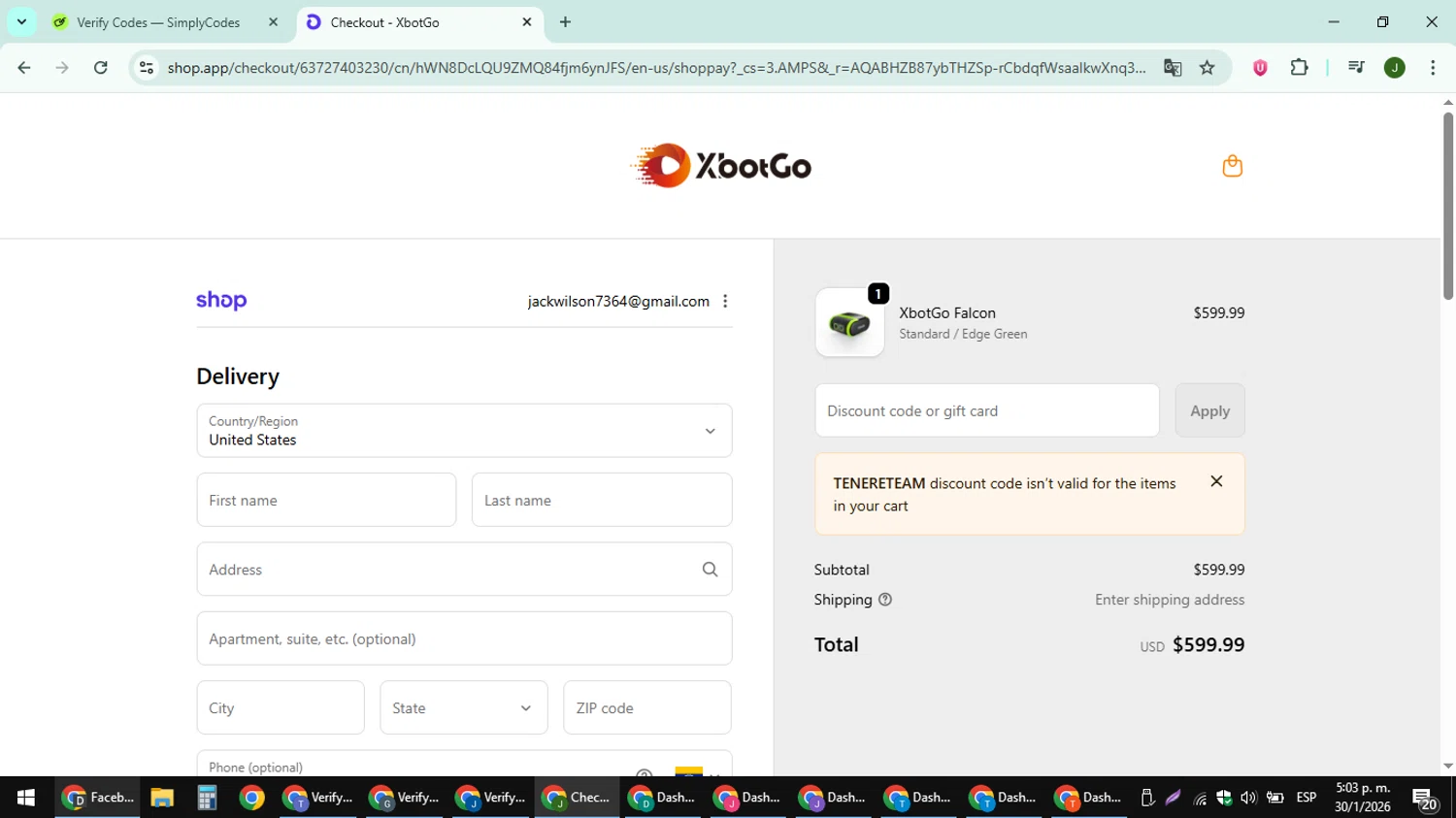Click the translate page icon

pyautogui.click(x=1173, y=68)
